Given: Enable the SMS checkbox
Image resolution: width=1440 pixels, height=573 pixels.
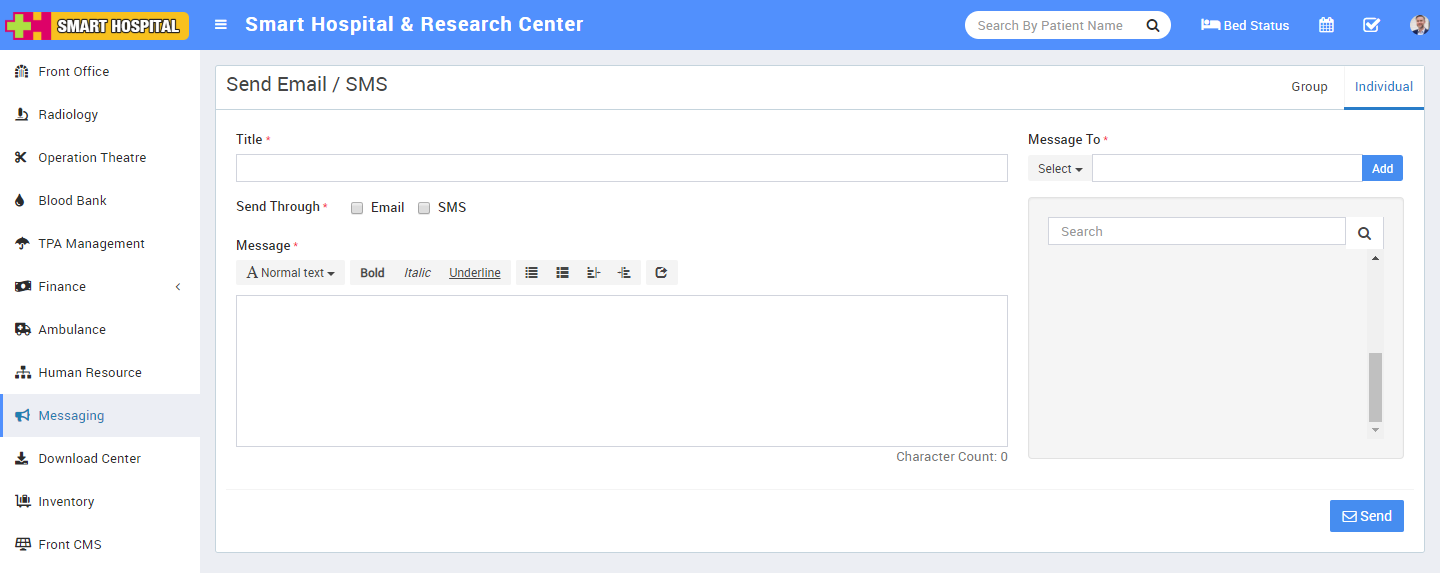Looking at the screenshot, I should coord(424,208).
